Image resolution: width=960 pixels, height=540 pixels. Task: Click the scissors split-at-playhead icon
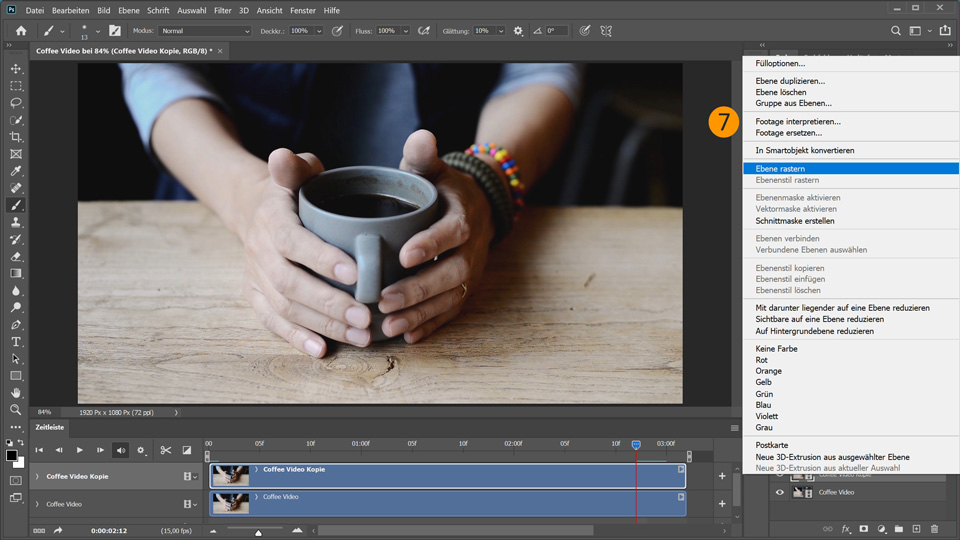166,450
